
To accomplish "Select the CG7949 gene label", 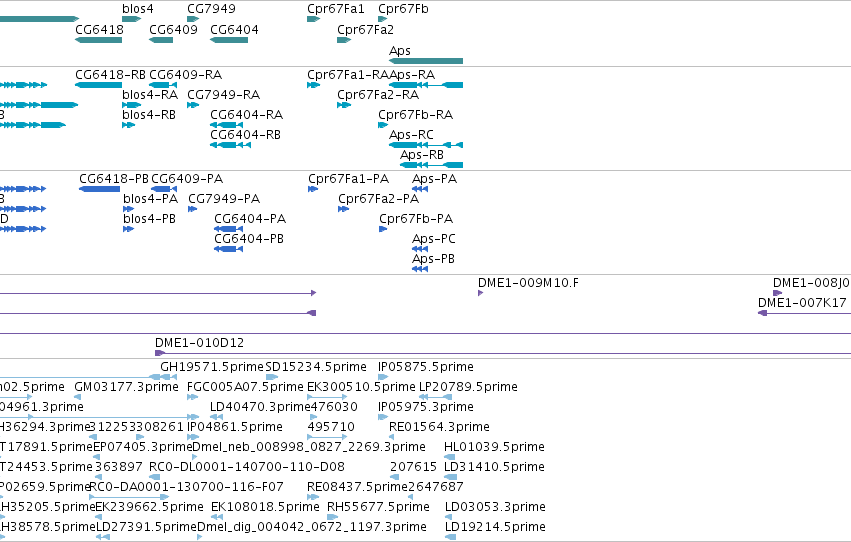I will (211, 9).
